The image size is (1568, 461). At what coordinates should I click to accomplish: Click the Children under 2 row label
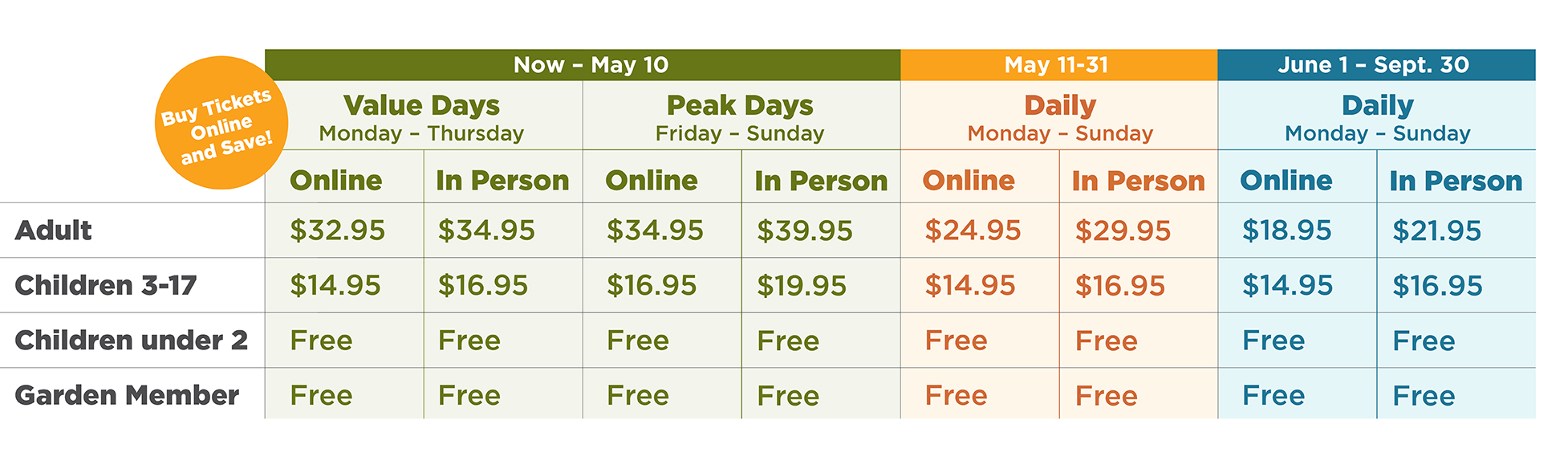pos(131,341)
